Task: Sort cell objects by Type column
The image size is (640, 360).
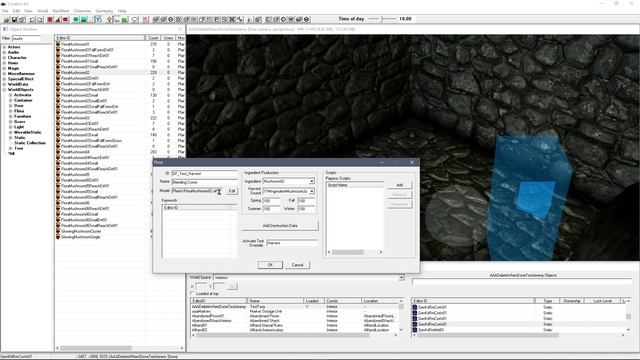Action: (x=547, y=301)
